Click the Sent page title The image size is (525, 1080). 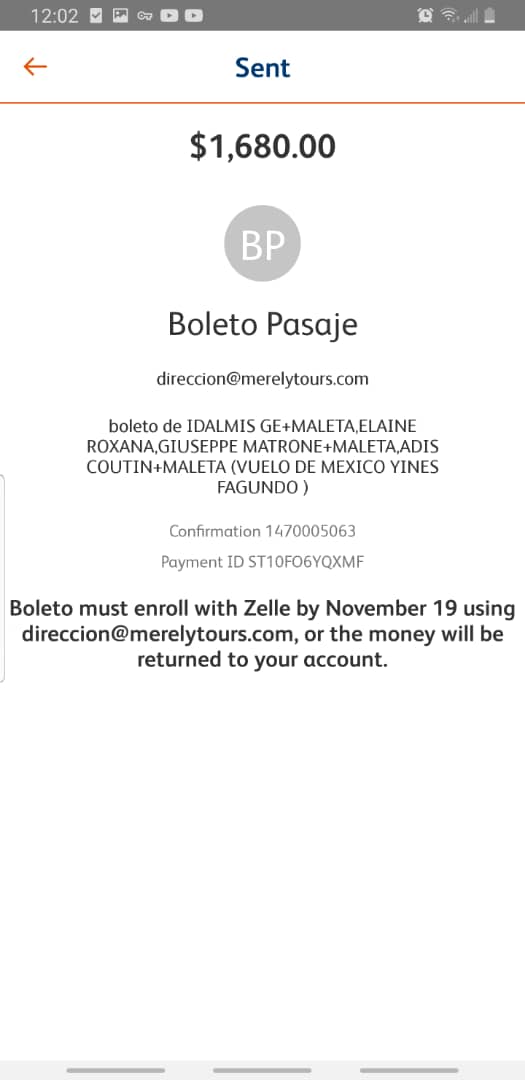tap(262, 68)
